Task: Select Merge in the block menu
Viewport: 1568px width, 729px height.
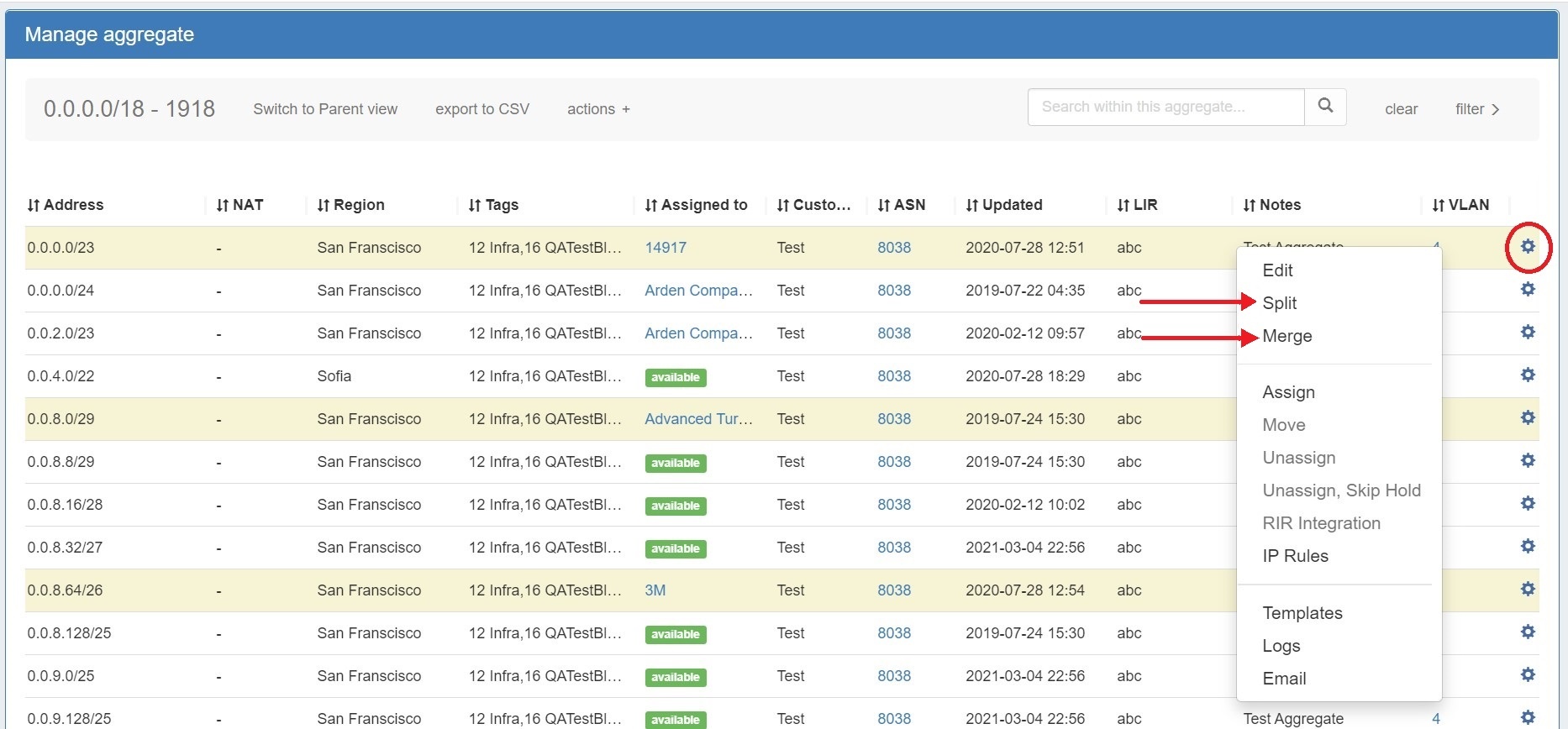Action: tap(1286, 336)
